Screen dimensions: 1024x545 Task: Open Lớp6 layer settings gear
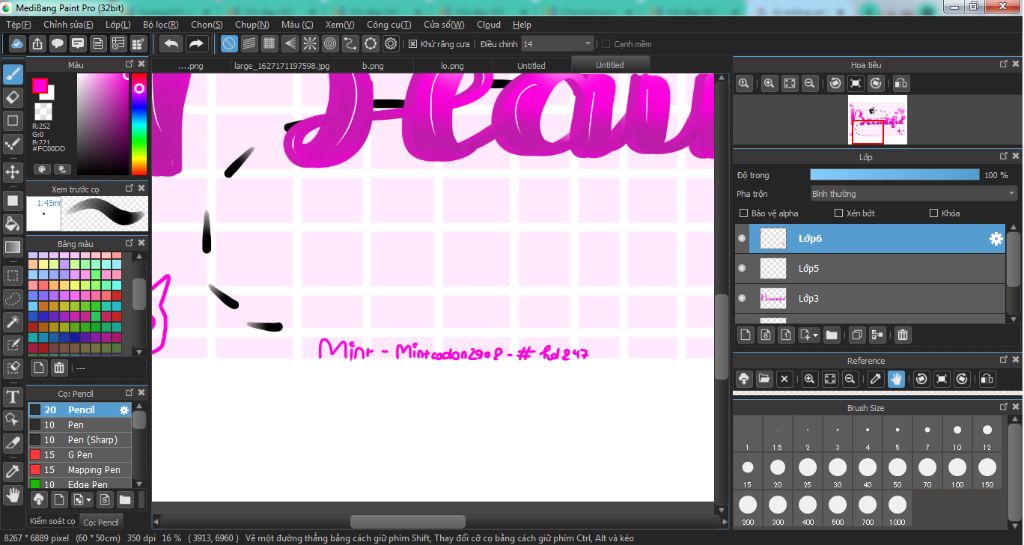coord(995,239)
